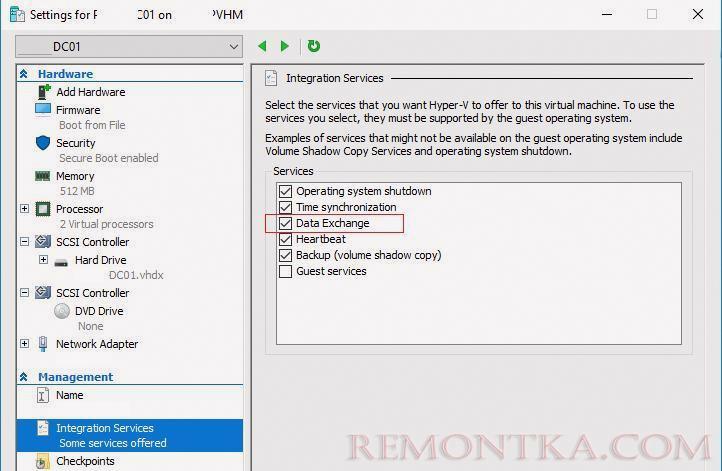Click the DVD Drive disc icon
722x471 pixels.
(x=62, y=311)
